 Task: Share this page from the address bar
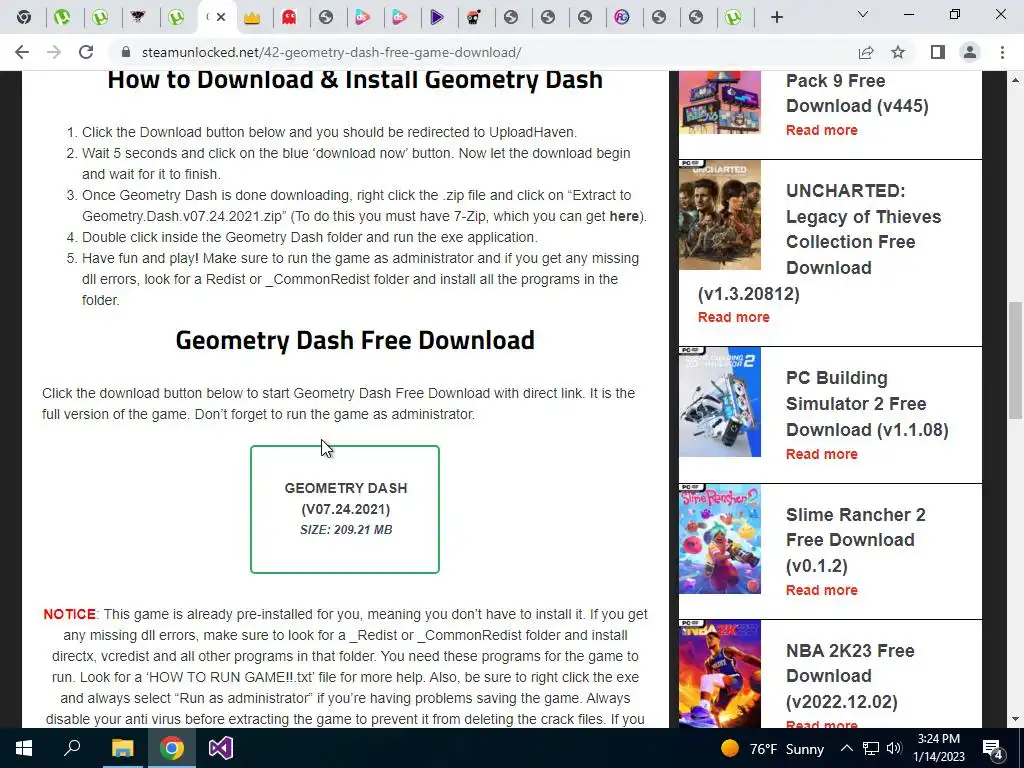(x=866, y=52)
